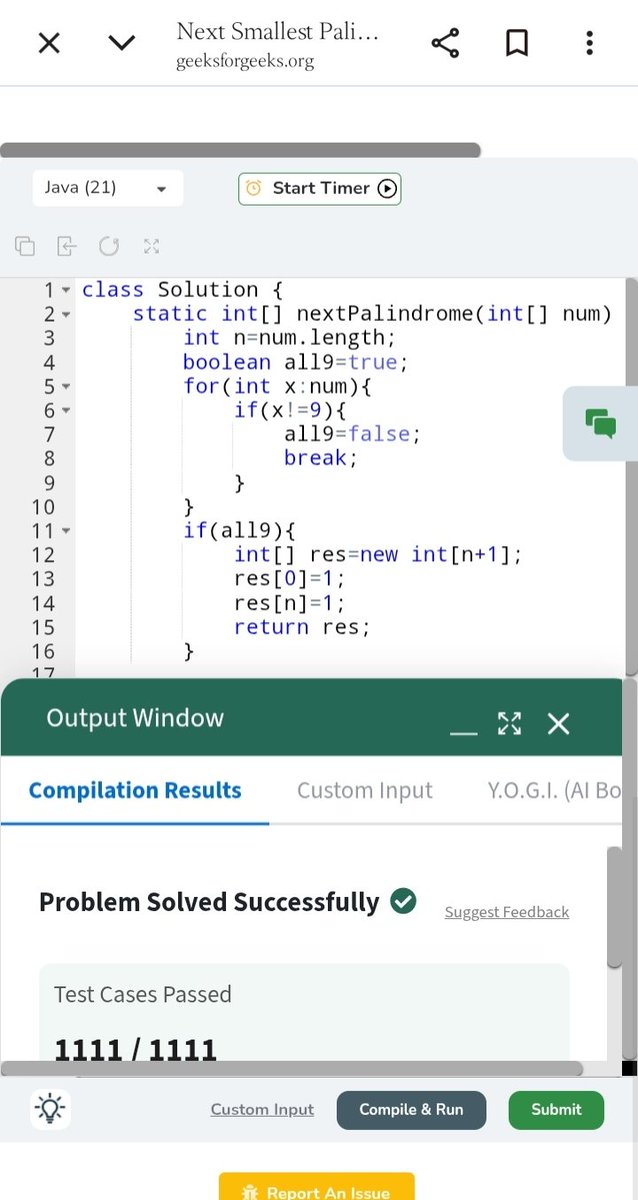Collapse the page using top chevron arrow
638x1200 pixels.
122,43
